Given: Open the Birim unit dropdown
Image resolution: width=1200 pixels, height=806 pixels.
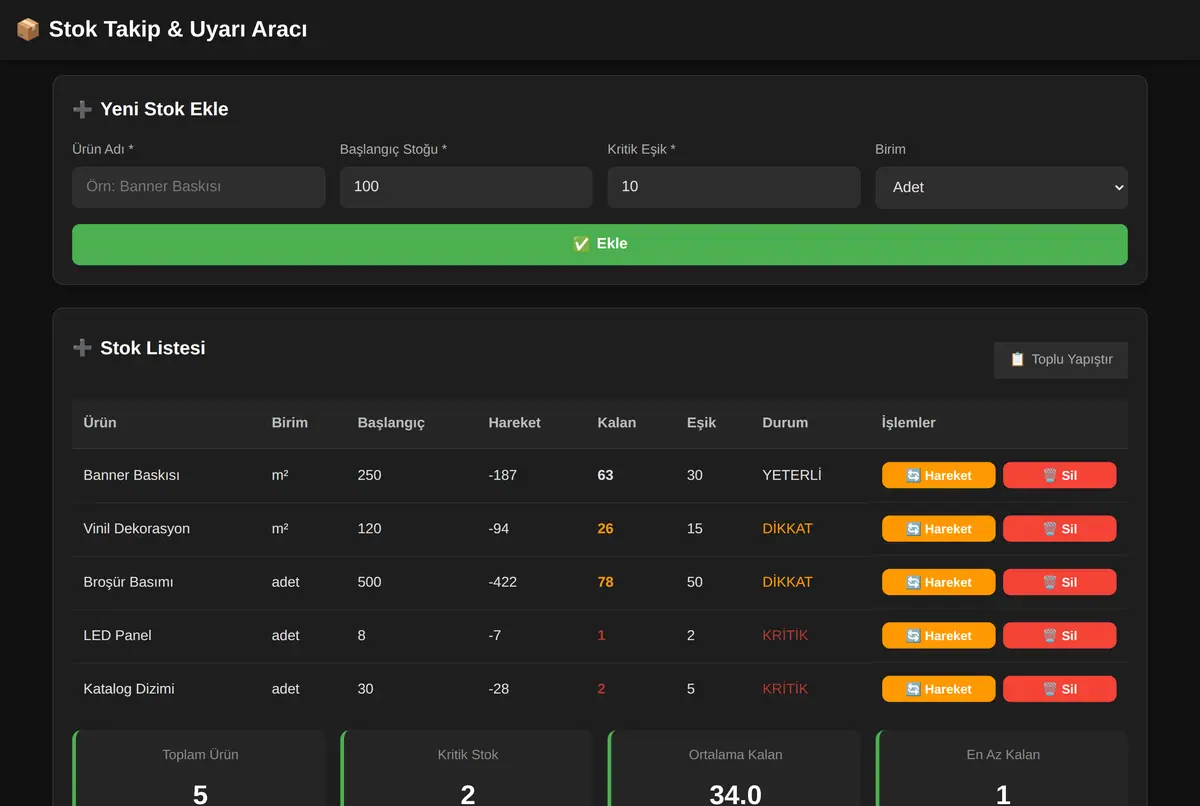Looking at the screenshot, I should pyautogui.click(x=1001, y=187).
